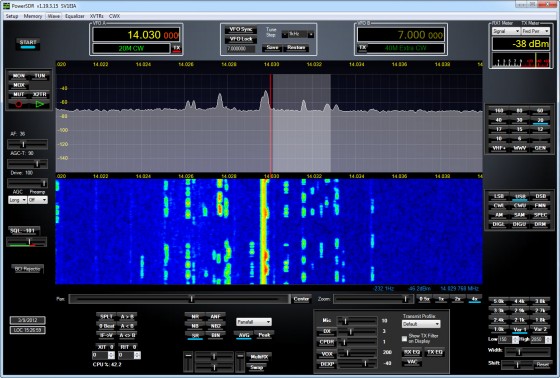Image resolution: width=560 pixels, height=378 pixels.
Task: Select the Var 2 filter button
Action: [x=540, y=329]
